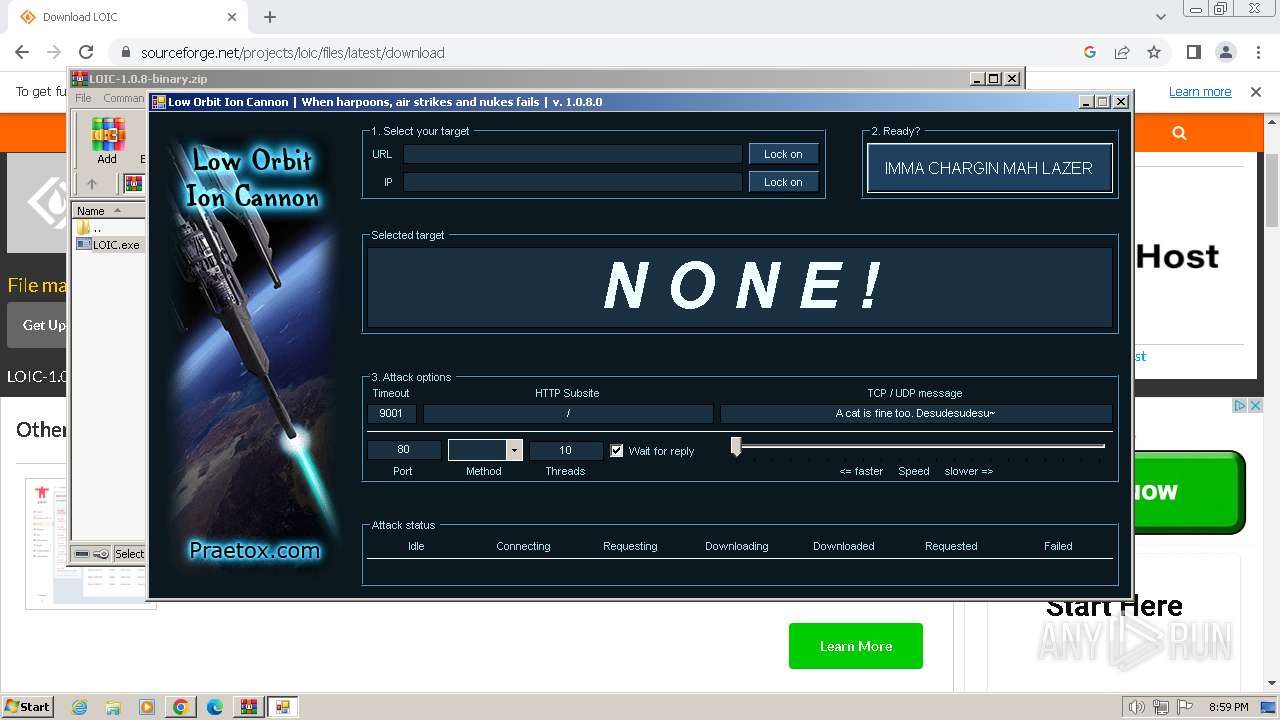Switch to WinRAR taskbar button
The image size is (1280, 720).
point(248,707)
